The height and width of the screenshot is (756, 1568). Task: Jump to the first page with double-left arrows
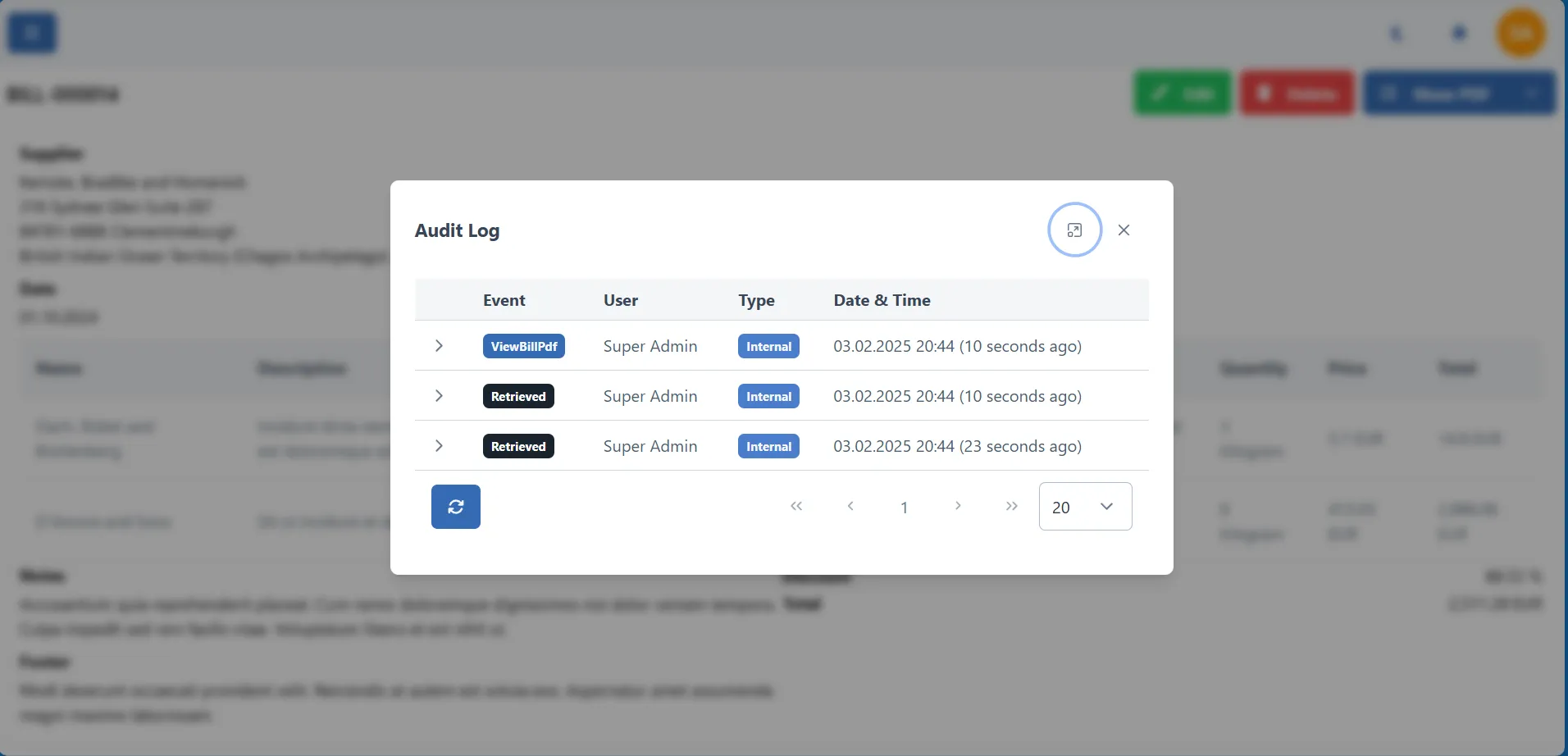[x=797, y=507]
